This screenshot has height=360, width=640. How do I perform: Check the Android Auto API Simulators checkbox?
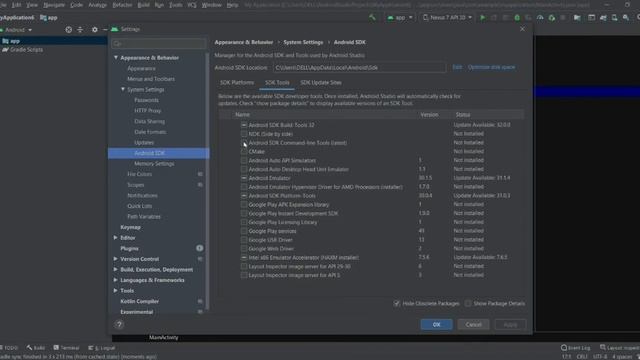[244, 160]
